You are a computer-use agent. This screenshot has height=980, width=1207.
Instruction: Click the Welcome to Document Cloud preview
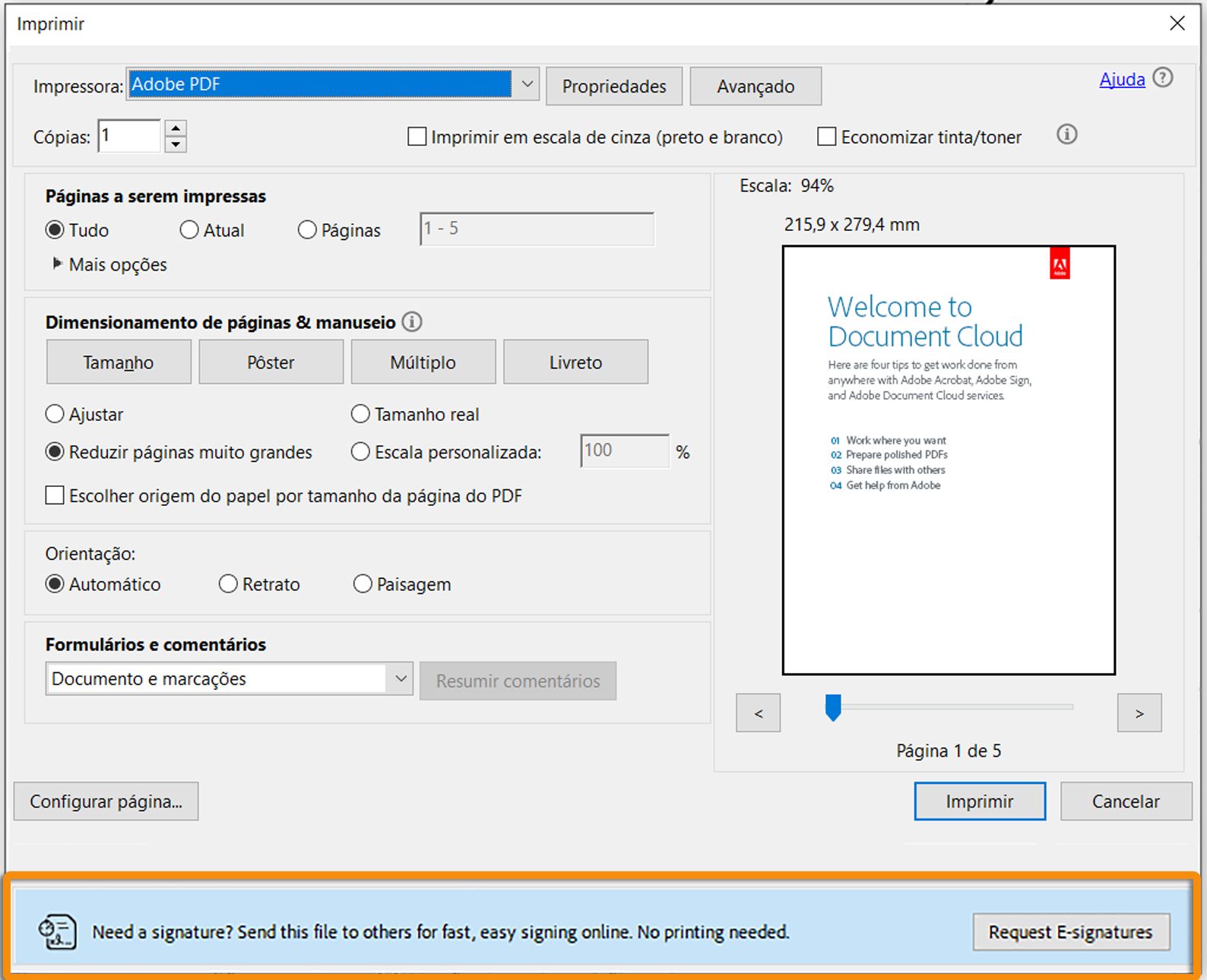[949, 460]
